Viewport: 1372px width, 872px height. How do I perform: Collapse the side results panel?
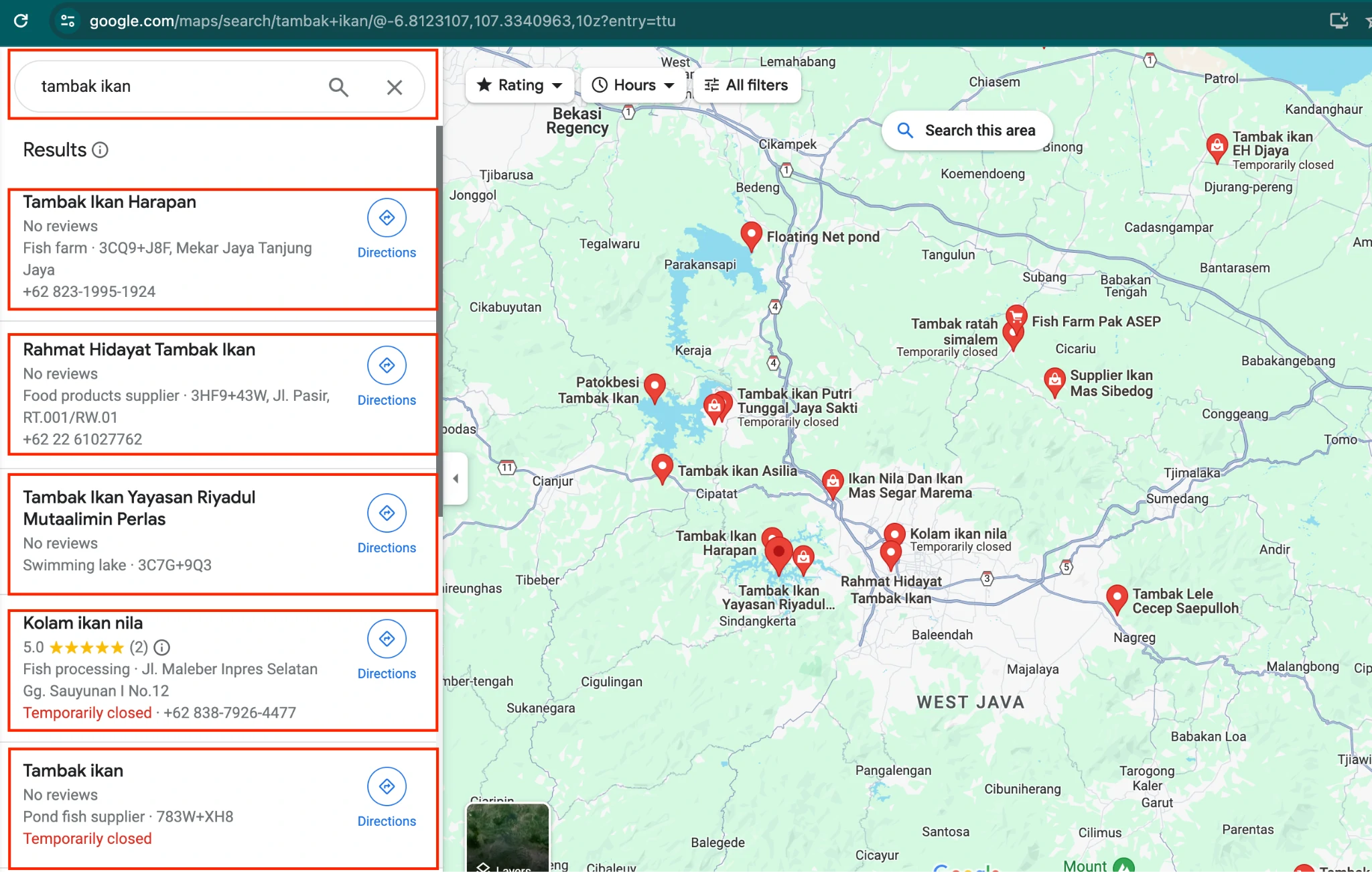click(x=456, y=479)
